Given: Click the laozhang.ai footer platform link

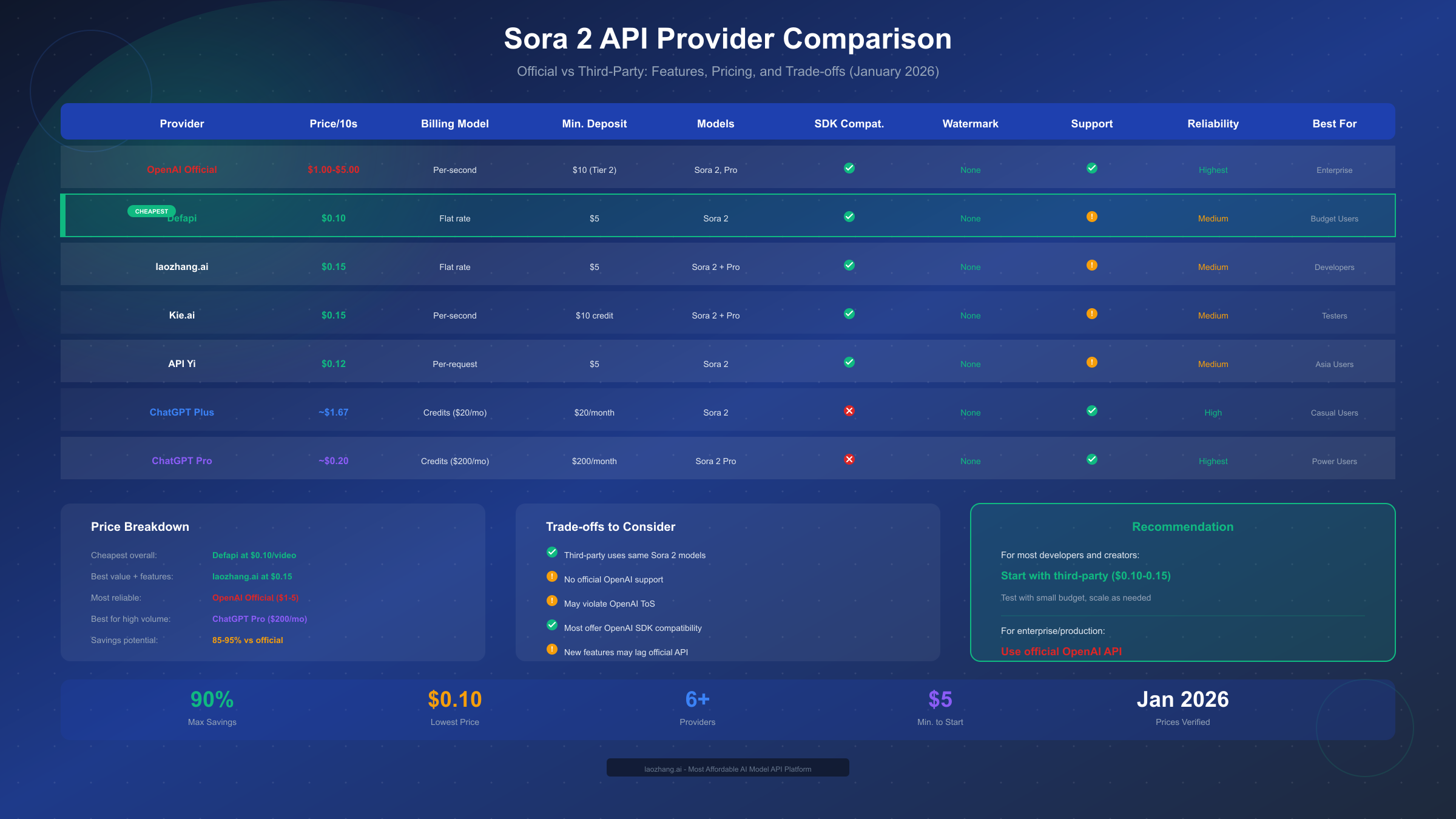Looking at the screenshot, I should (x=727, y=768).
